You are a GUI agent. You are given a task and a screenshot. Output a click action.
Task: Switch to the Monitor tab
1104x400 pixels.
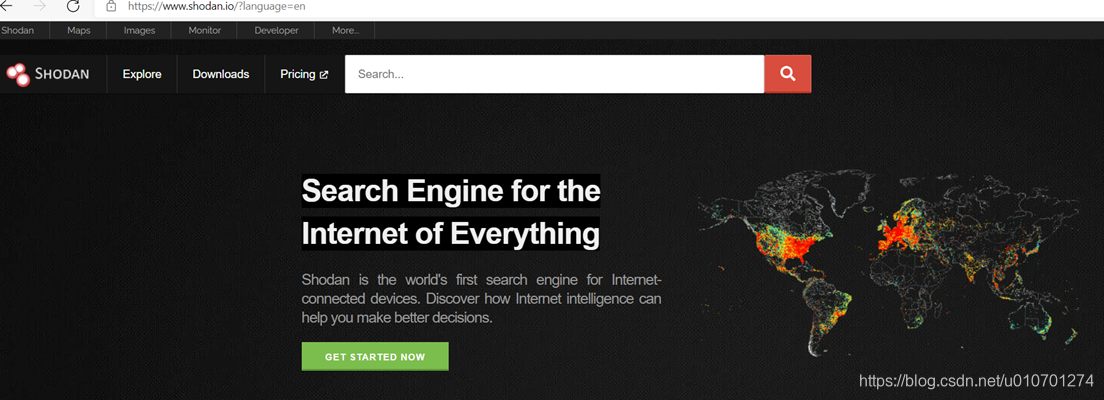(x=204, y=30)
